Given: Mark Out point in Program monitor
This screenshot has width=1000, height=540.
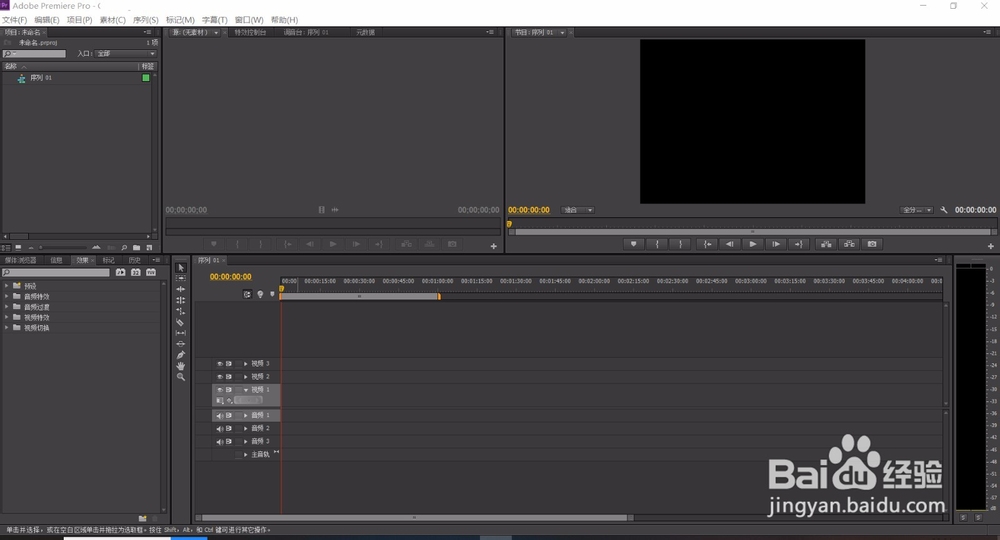Looking at the screenshot, I should pyautogui.click(x=680, y=244).
